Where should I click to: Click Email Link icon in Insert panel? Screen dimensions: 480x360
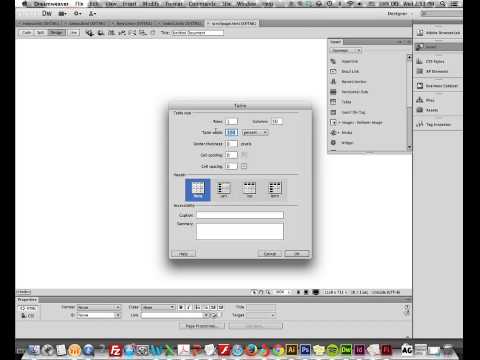[x=333, y=71]
